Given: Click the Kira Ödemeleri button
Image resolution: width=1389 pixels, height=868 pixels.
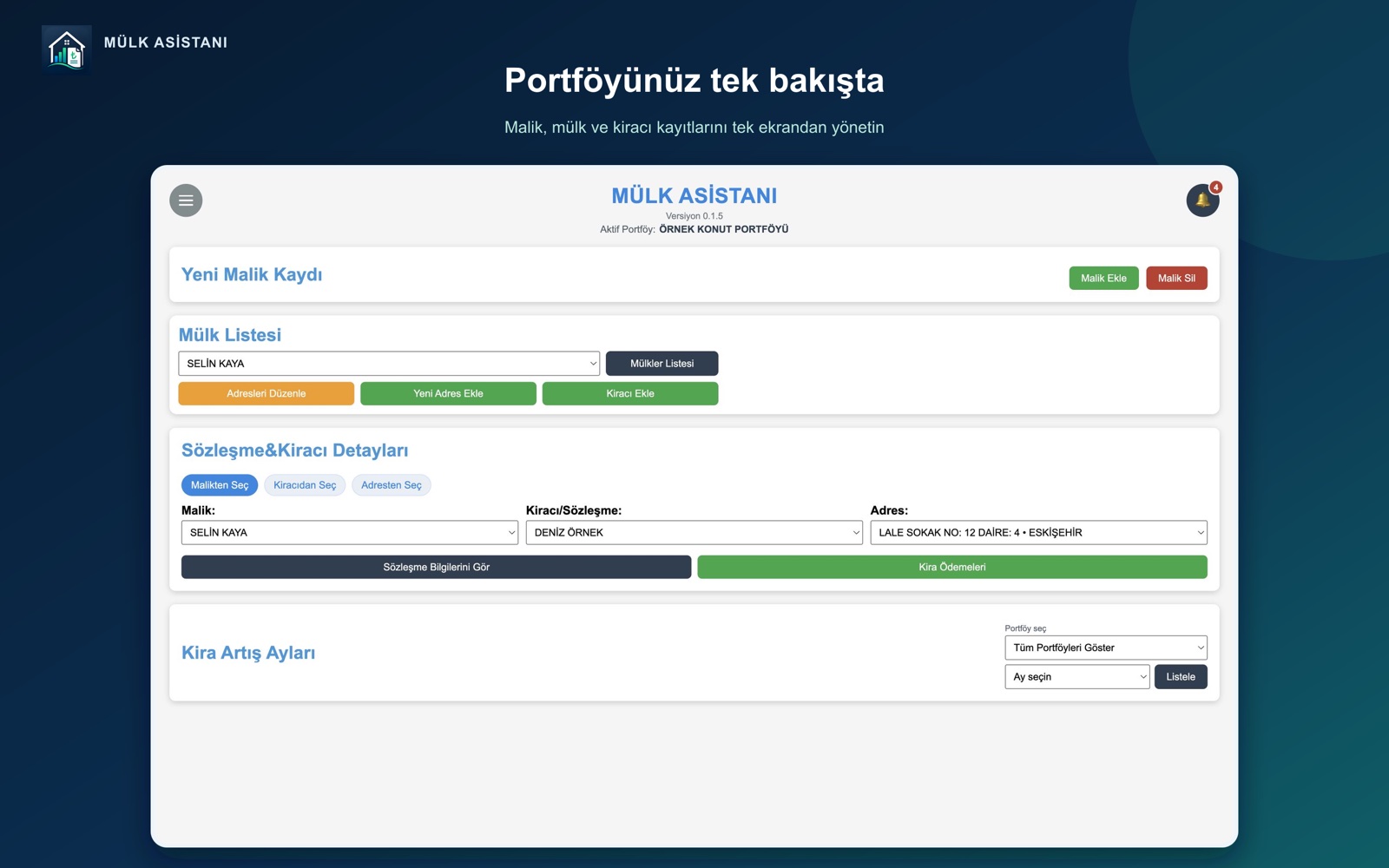Looking at the screenshot, I should click(x=952, y=567).
